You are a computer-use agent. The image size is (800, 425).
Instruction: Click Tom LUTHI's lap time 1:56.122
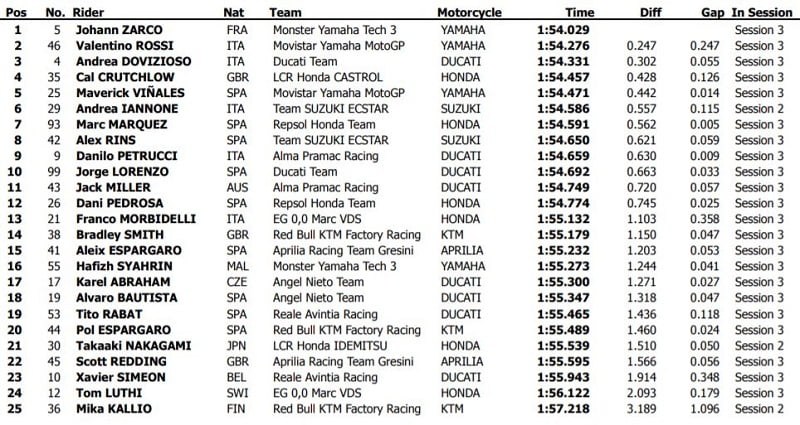tap(563, 393)
